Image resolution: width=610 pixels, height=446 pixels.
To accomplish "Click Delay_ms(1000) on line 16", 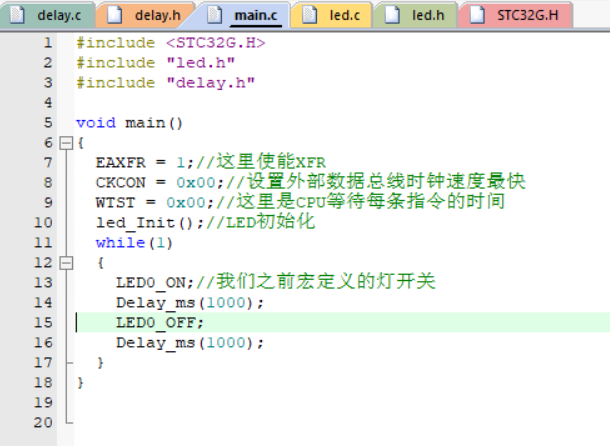I will pyautogui.click(x=190, y=343).
